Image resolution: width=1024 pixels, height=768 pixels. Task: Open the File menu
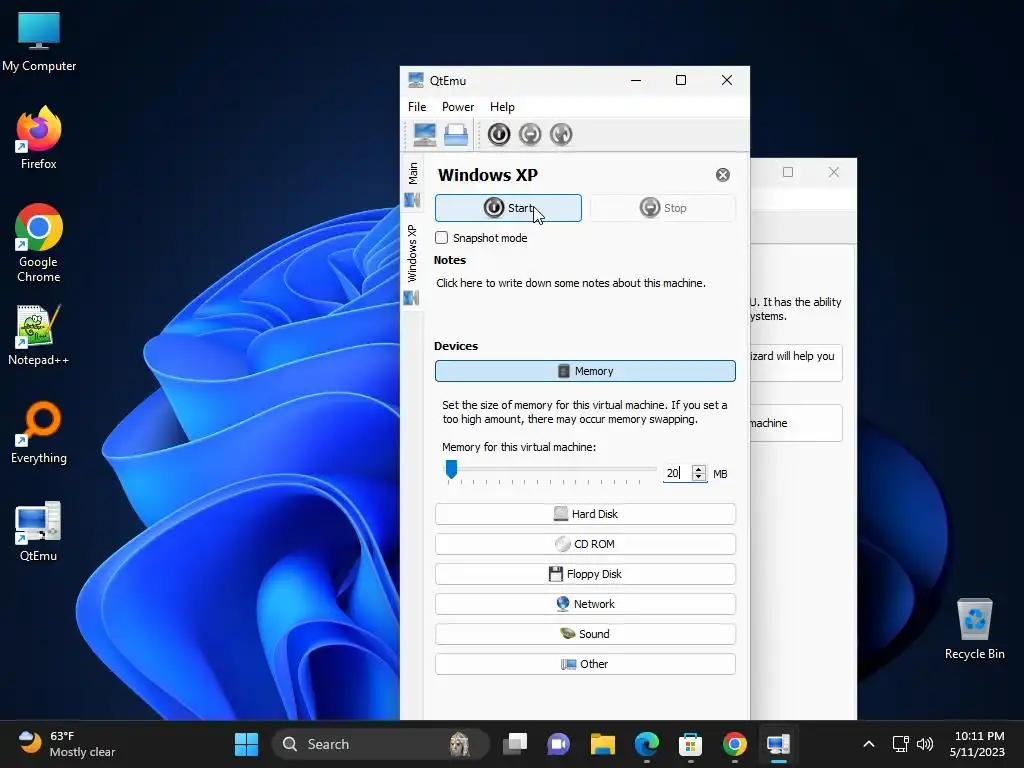click(417, 106)
